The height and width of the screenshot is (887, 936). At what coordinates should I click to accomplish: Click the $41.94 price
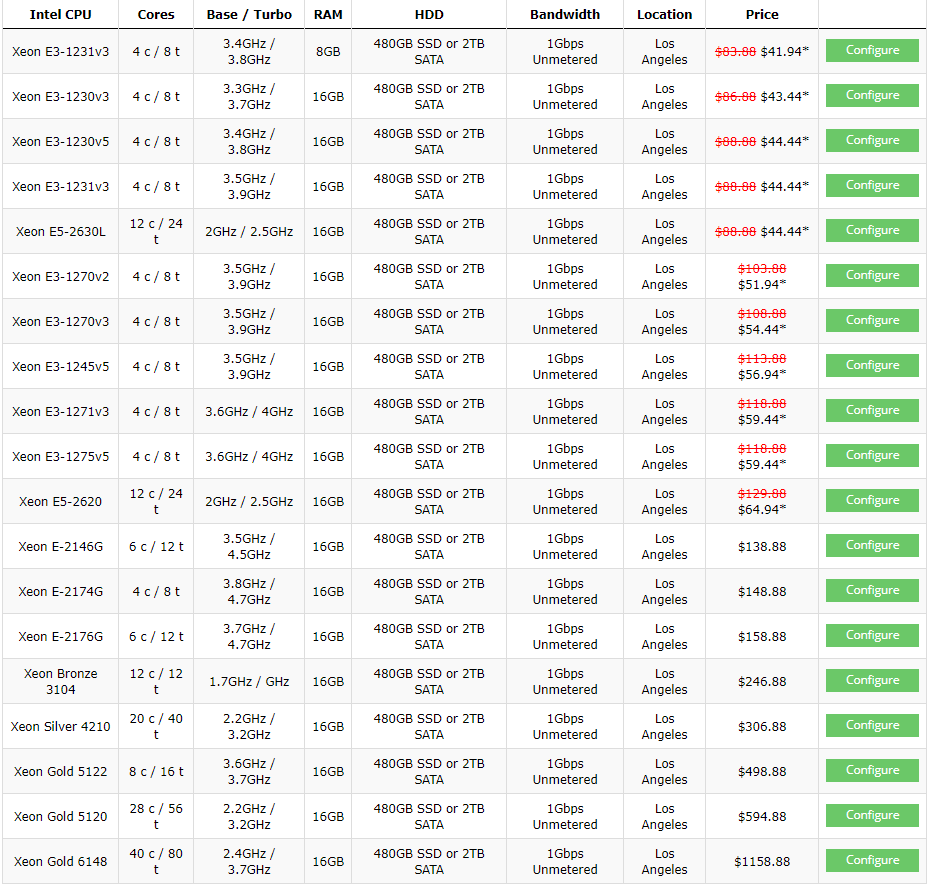pyautogui.click(x=784, y=51)
